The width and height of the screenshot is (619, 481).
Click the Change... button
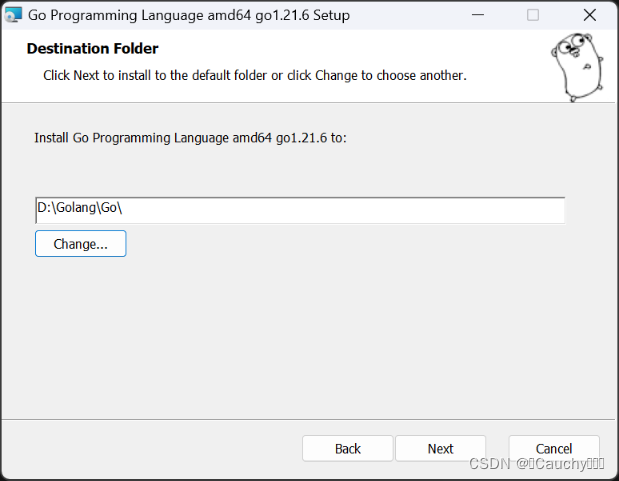point(81,244)
